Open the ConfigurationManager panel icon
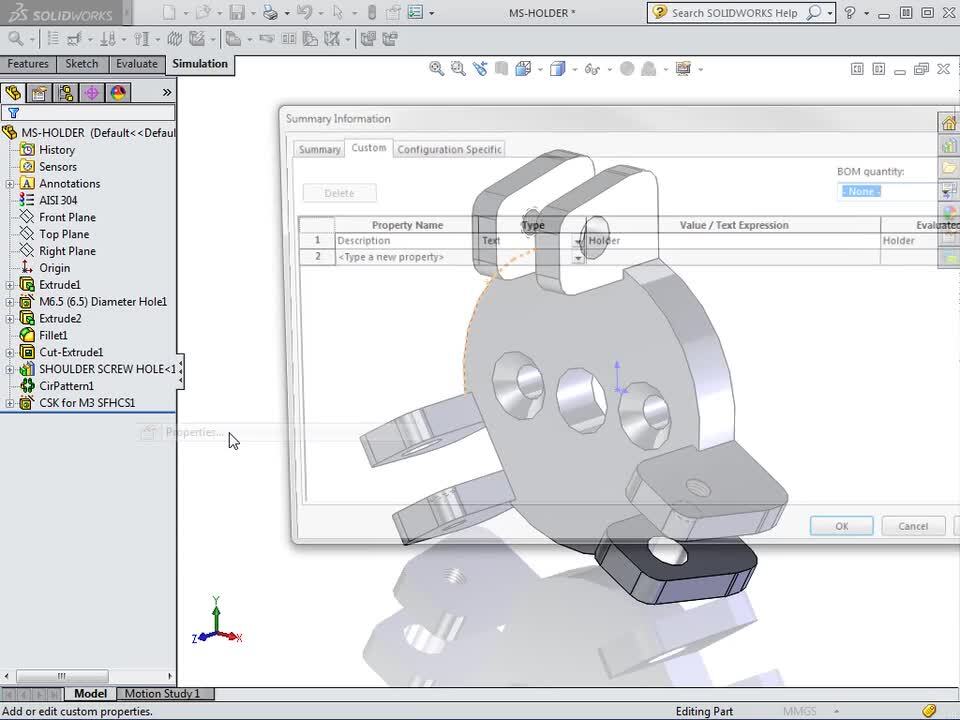This screenshot has height=720, width=960. coord(65,93)
